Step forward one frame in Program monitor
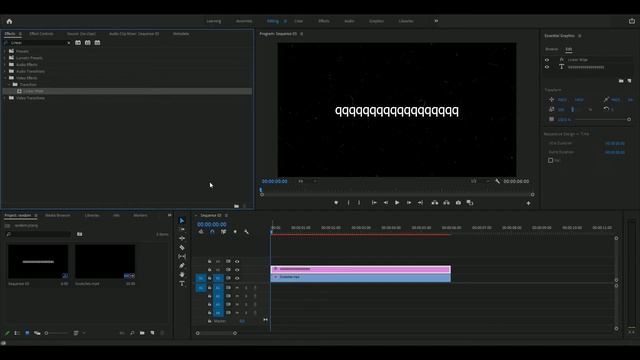 click(x=409, y=202)
